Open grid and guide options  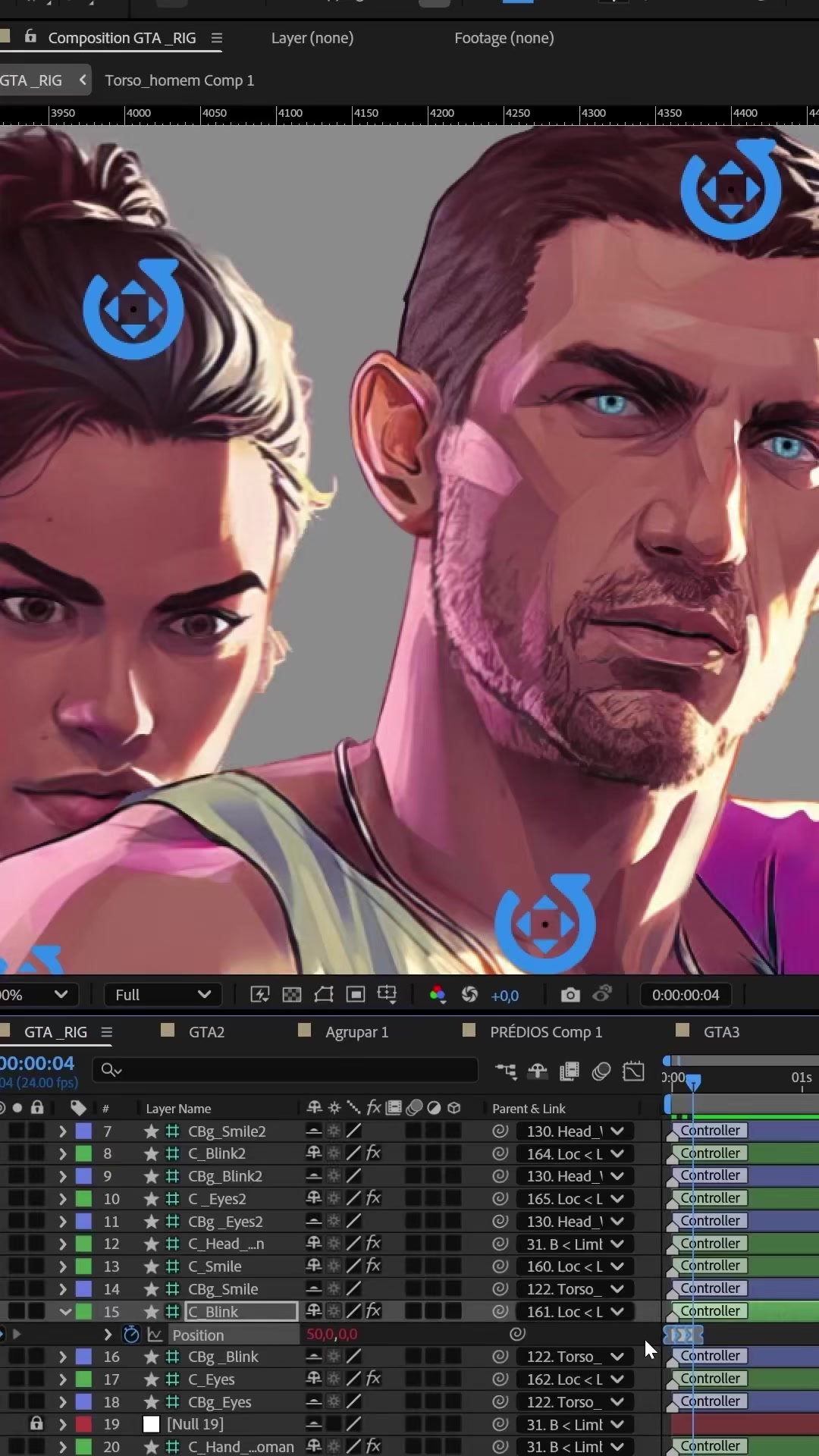(x=388, y=995)
